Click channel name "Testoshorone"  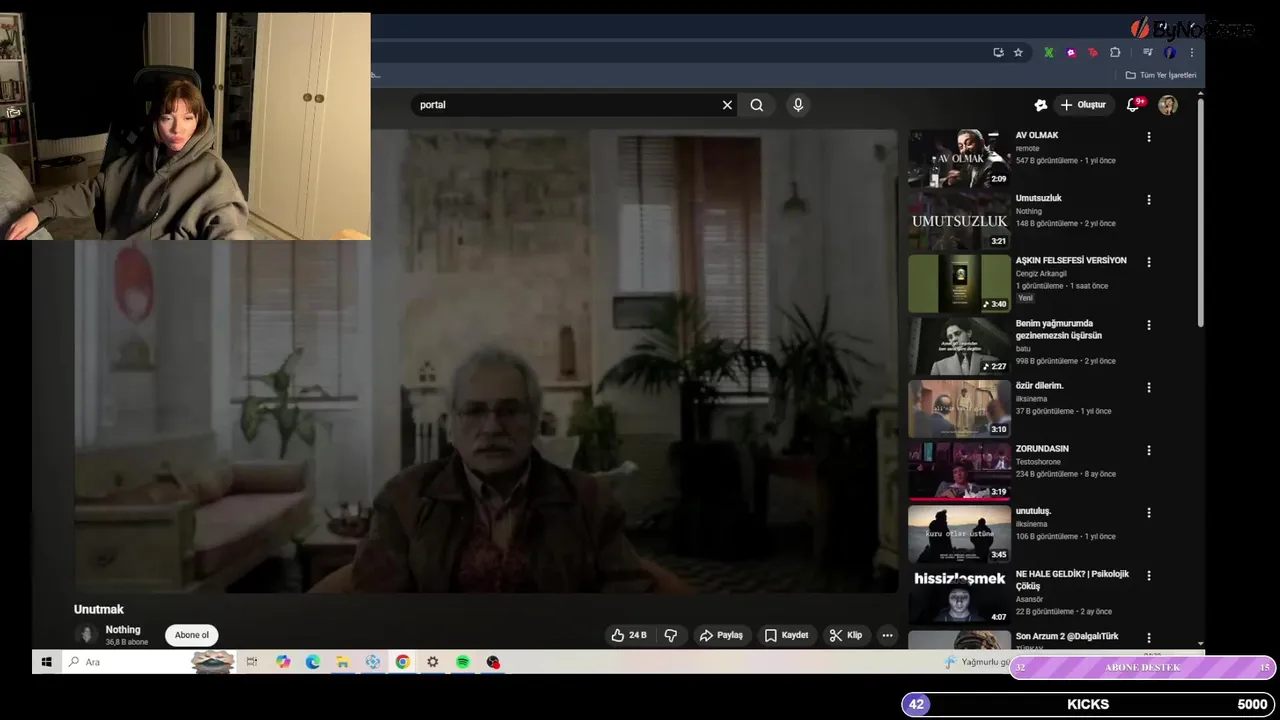point(1038,462)
